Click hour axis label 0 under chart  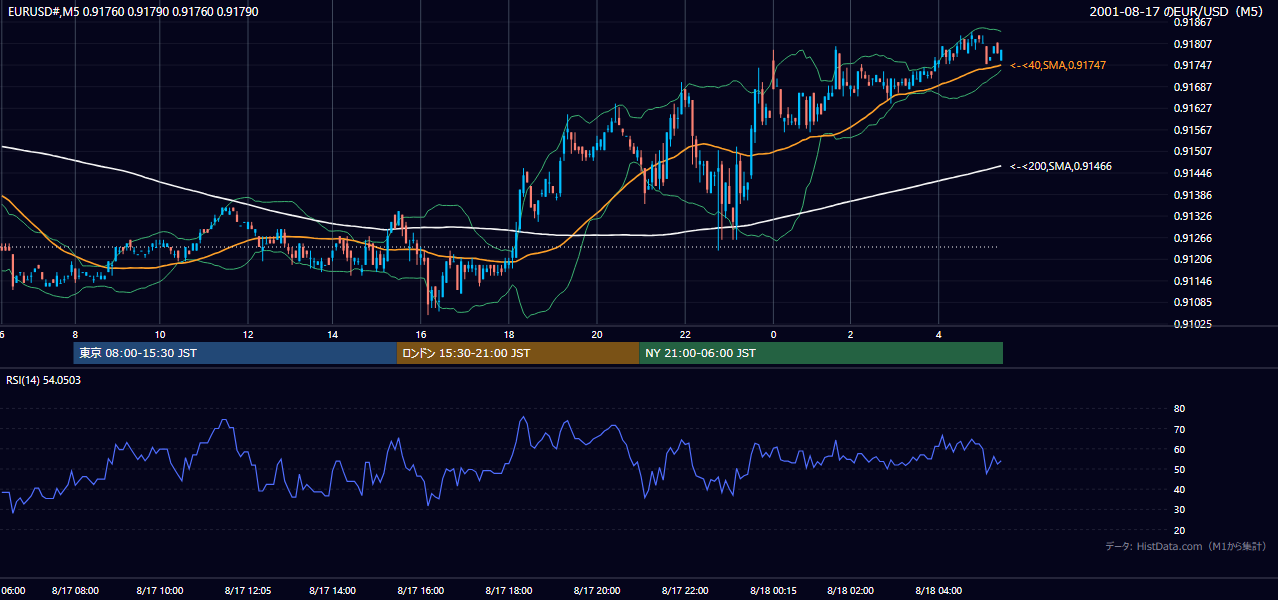[773, 334]
